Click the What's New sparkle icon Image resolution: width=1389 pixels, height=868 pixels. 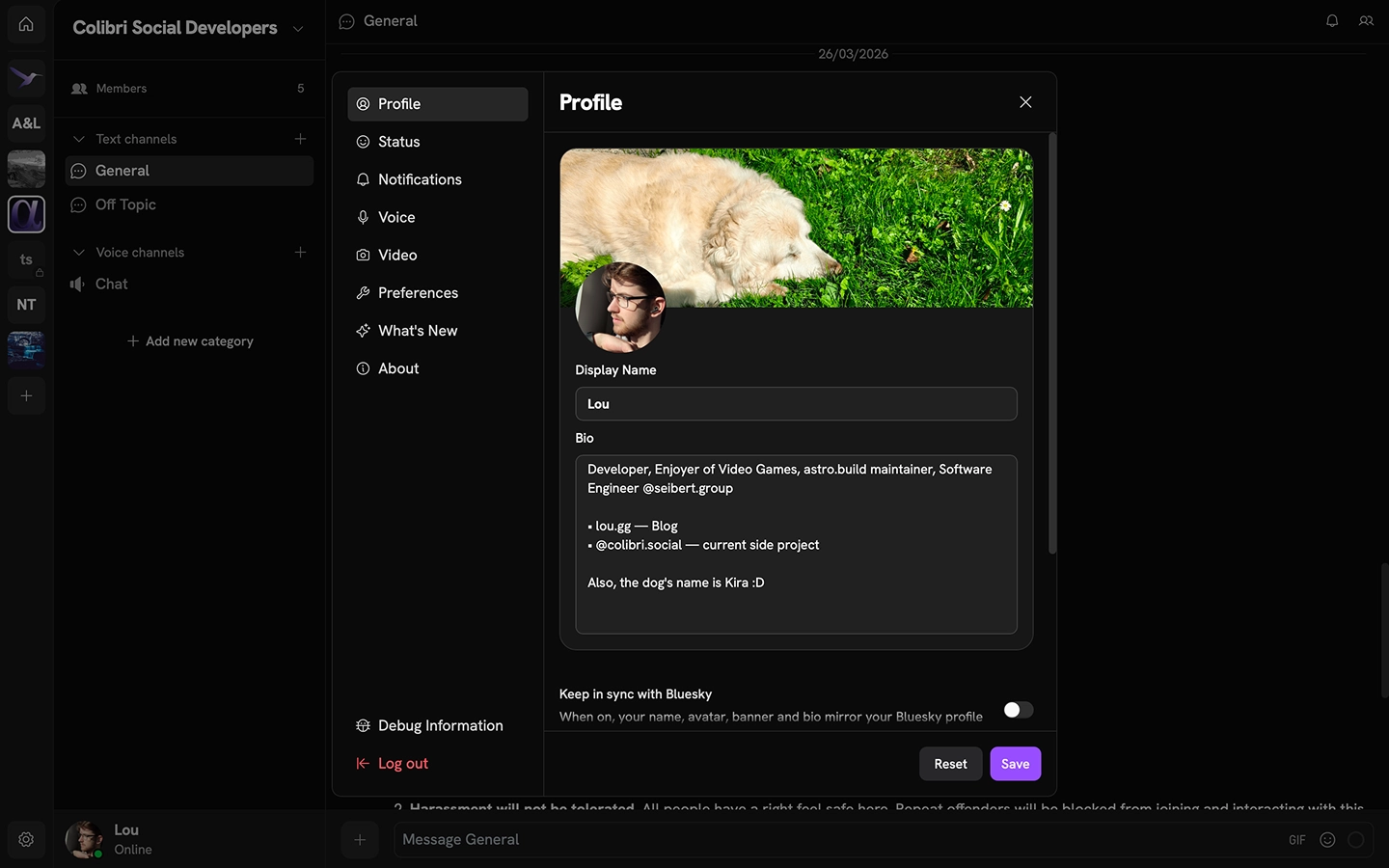click(363, 331)
